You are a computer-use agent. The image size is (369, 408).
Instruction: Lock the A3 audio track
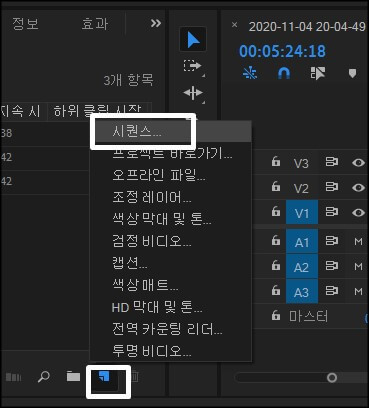(276, 290)
